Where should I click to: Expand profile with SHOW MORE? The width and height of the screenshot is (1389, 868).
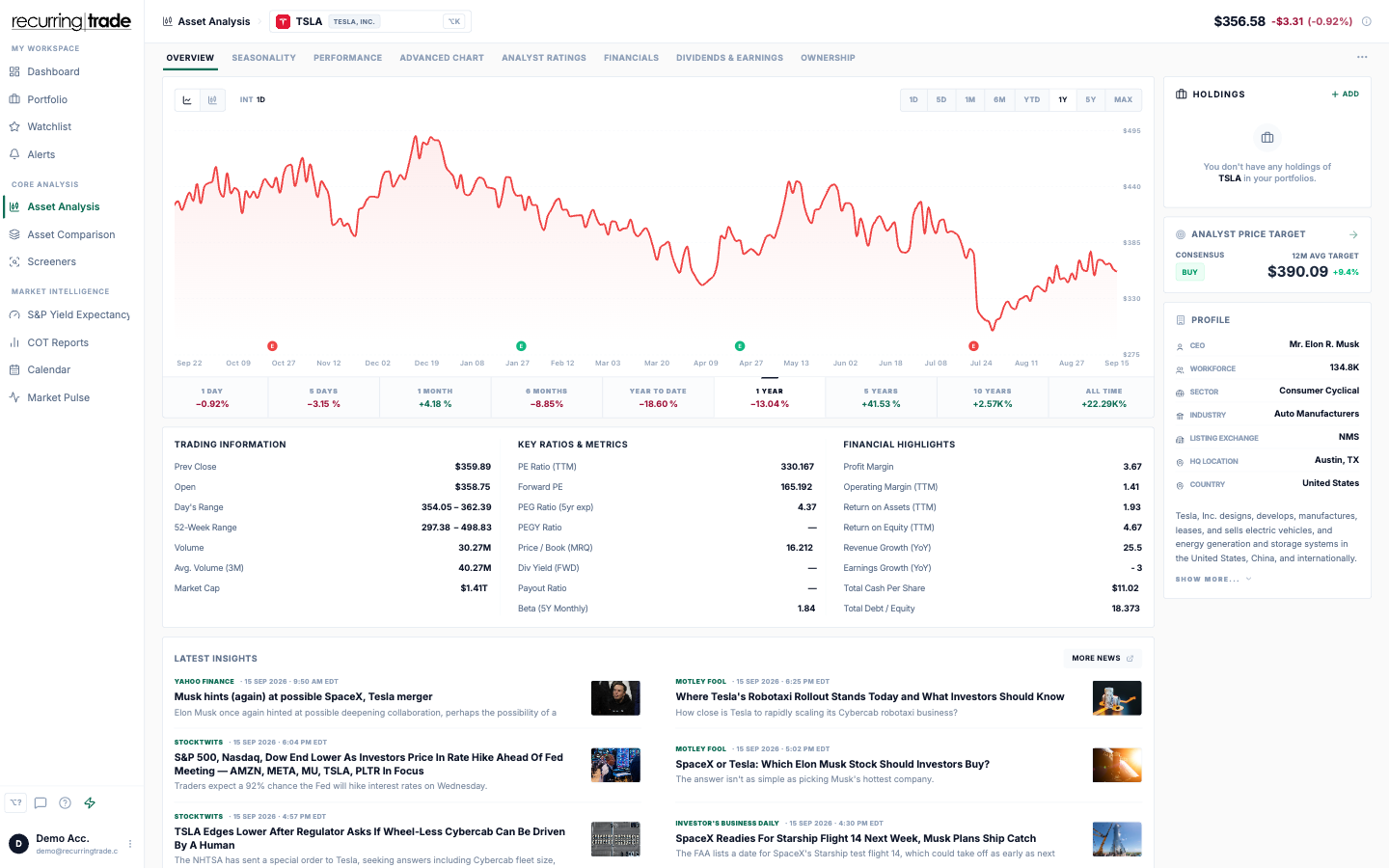click(x=1213, y=579)
